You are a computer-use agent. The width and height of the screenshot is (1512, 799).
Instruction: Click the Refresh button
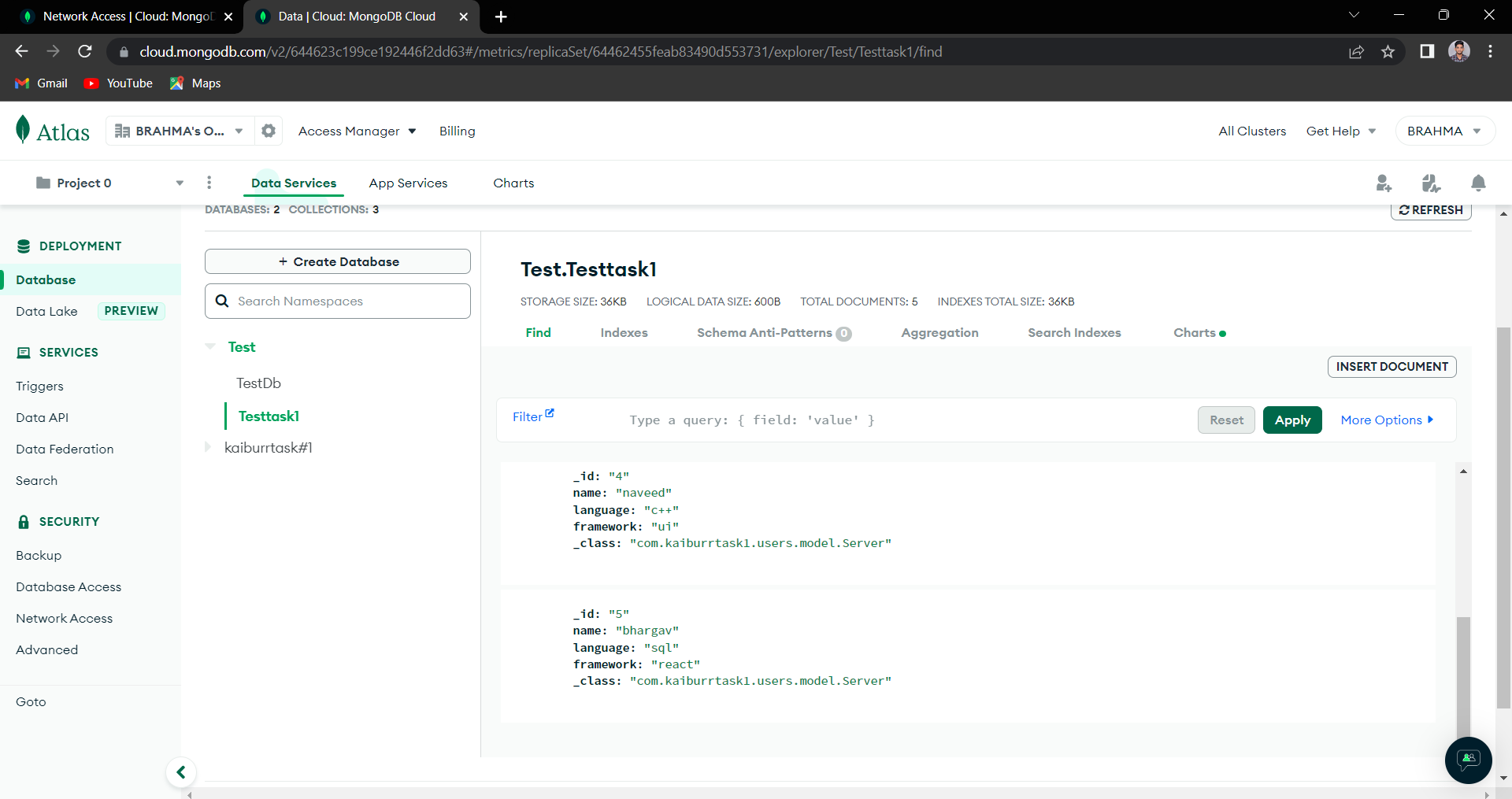pos(1431,209)
